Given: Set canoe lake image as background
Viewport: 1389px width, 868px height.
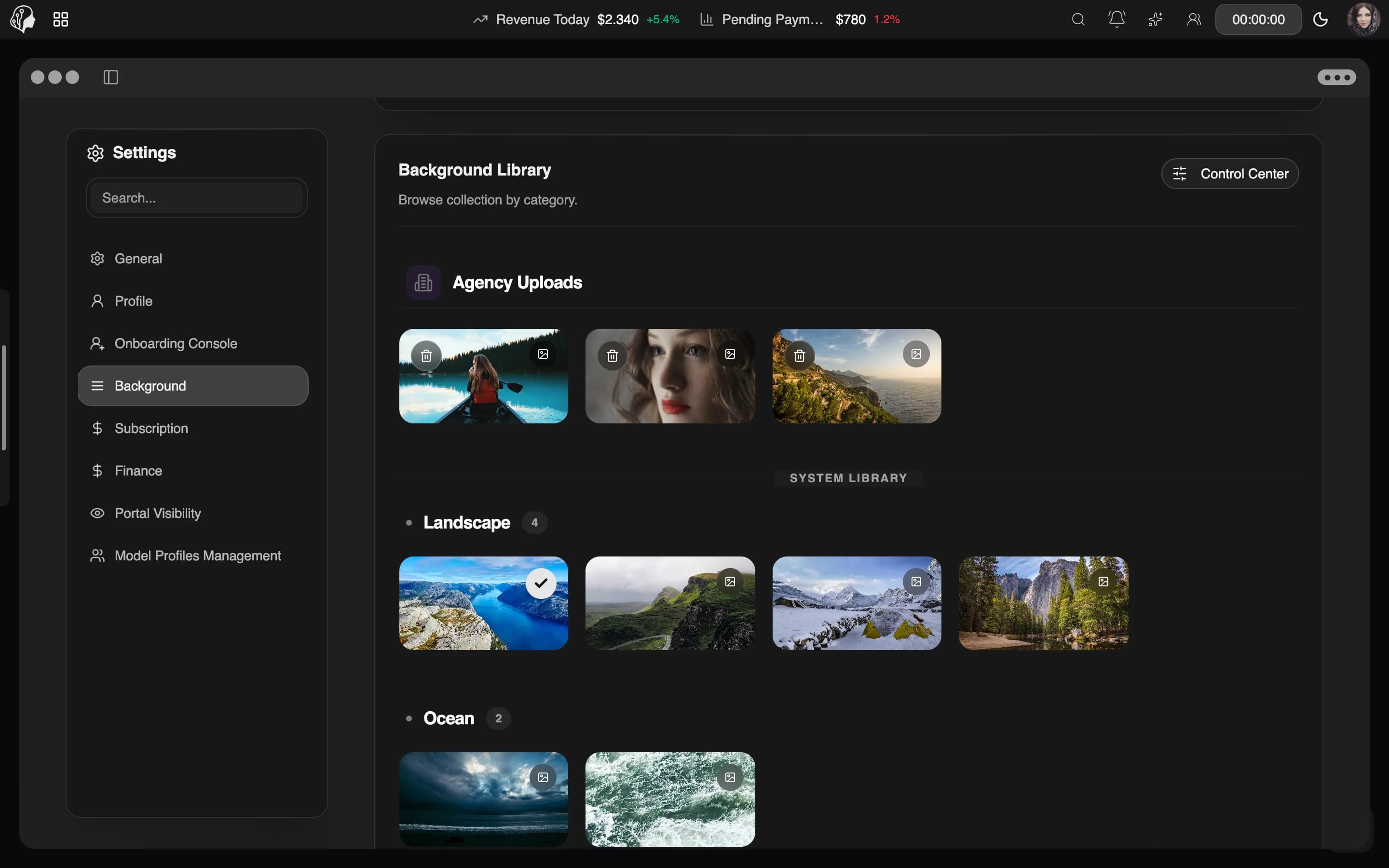Looking at the screenshot, I should 543,354.
